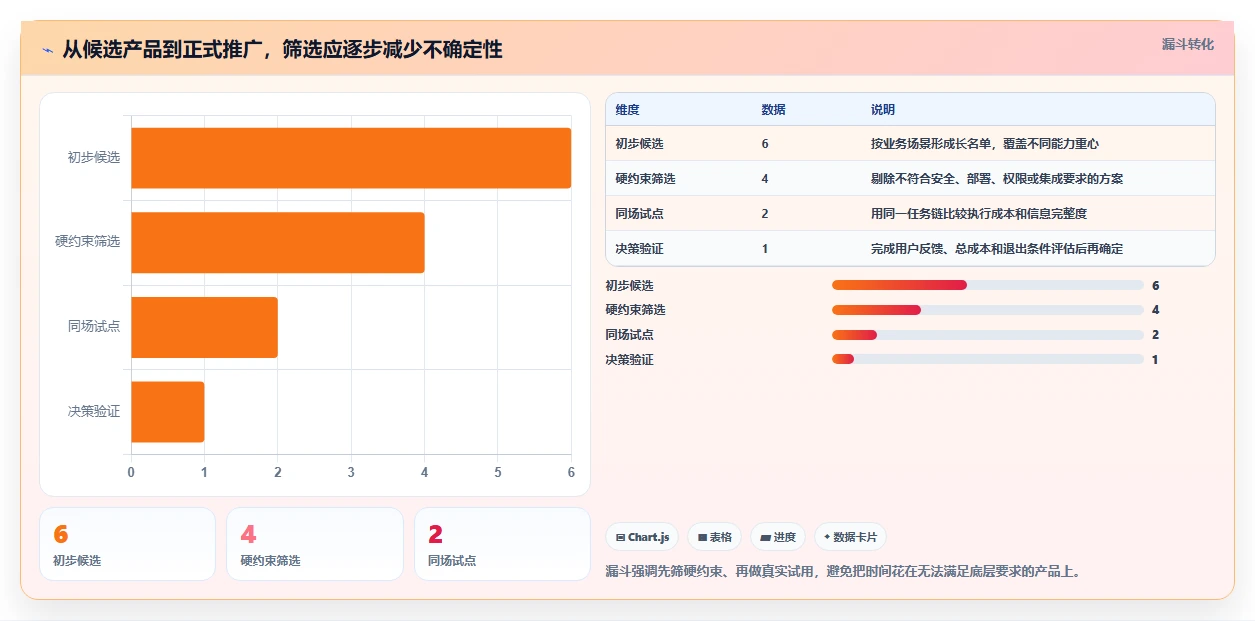
Task: Click the 同场试点 bar in chart
Action: pos(204,327)
